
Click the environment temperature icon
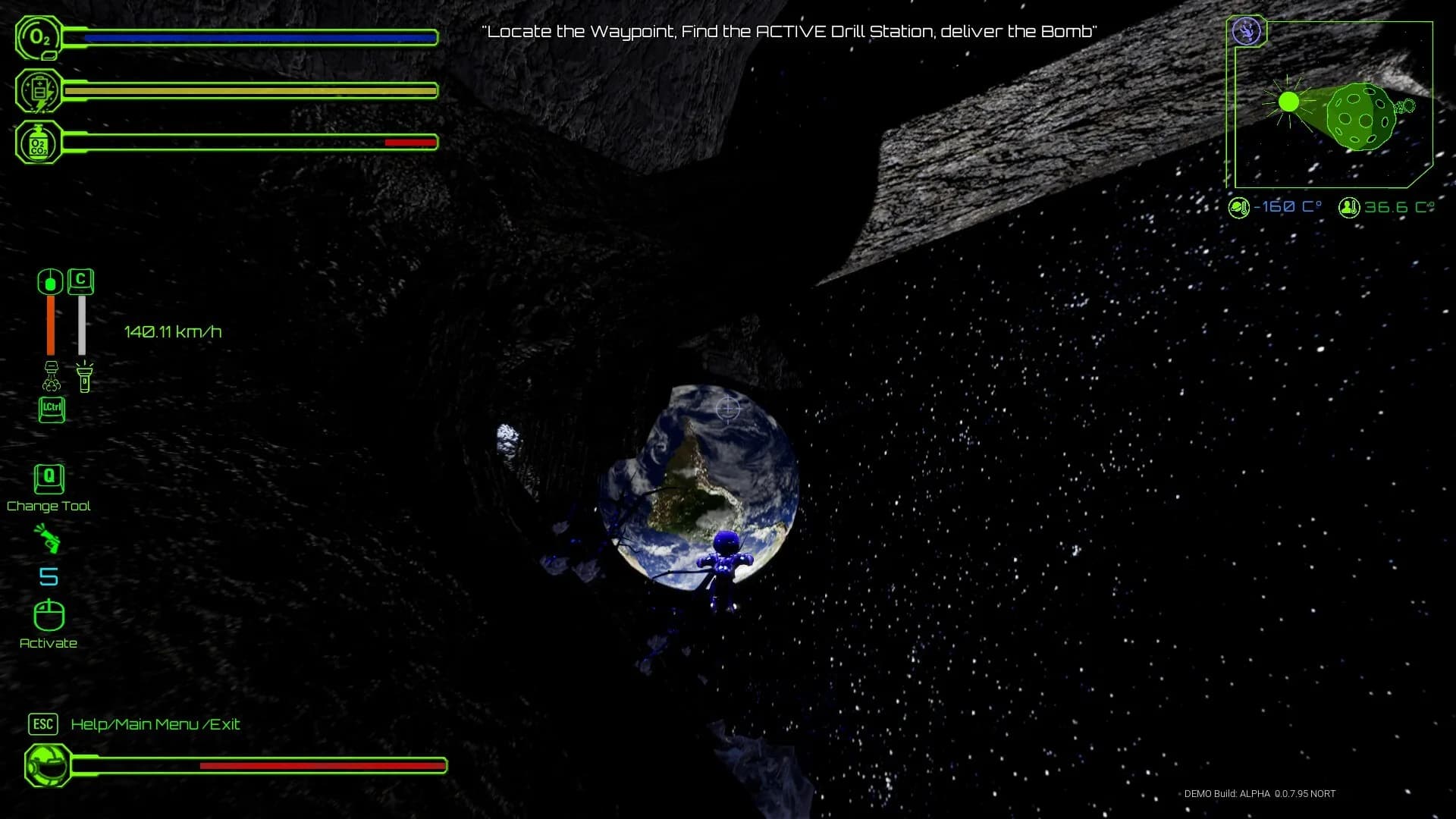(x=1238, y=207)
